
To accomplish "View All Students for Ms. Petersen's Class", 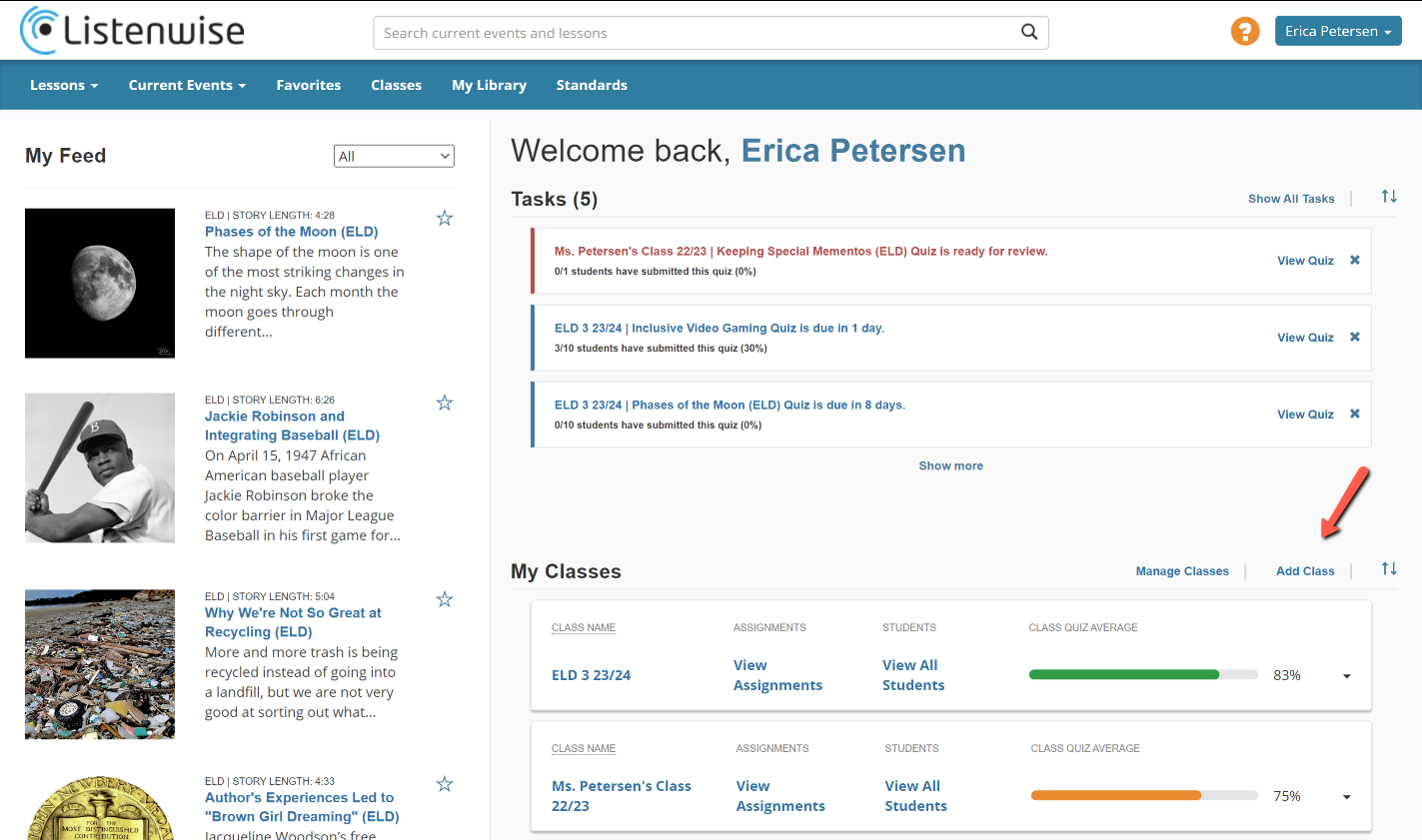I will point(915,796).
